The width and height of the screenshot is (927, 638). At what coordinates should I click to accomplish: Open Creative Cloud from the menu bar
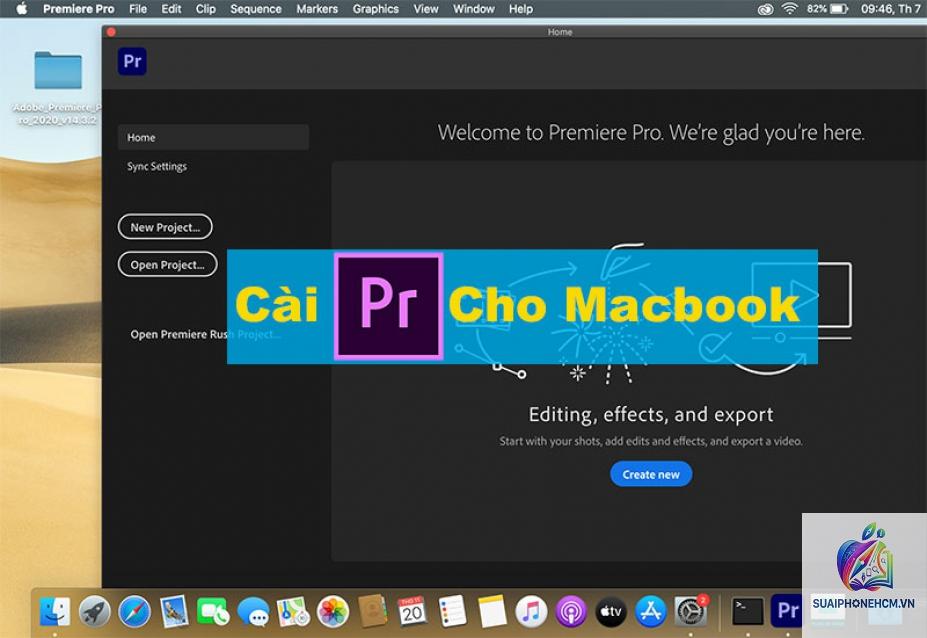(x=765, y=9)
